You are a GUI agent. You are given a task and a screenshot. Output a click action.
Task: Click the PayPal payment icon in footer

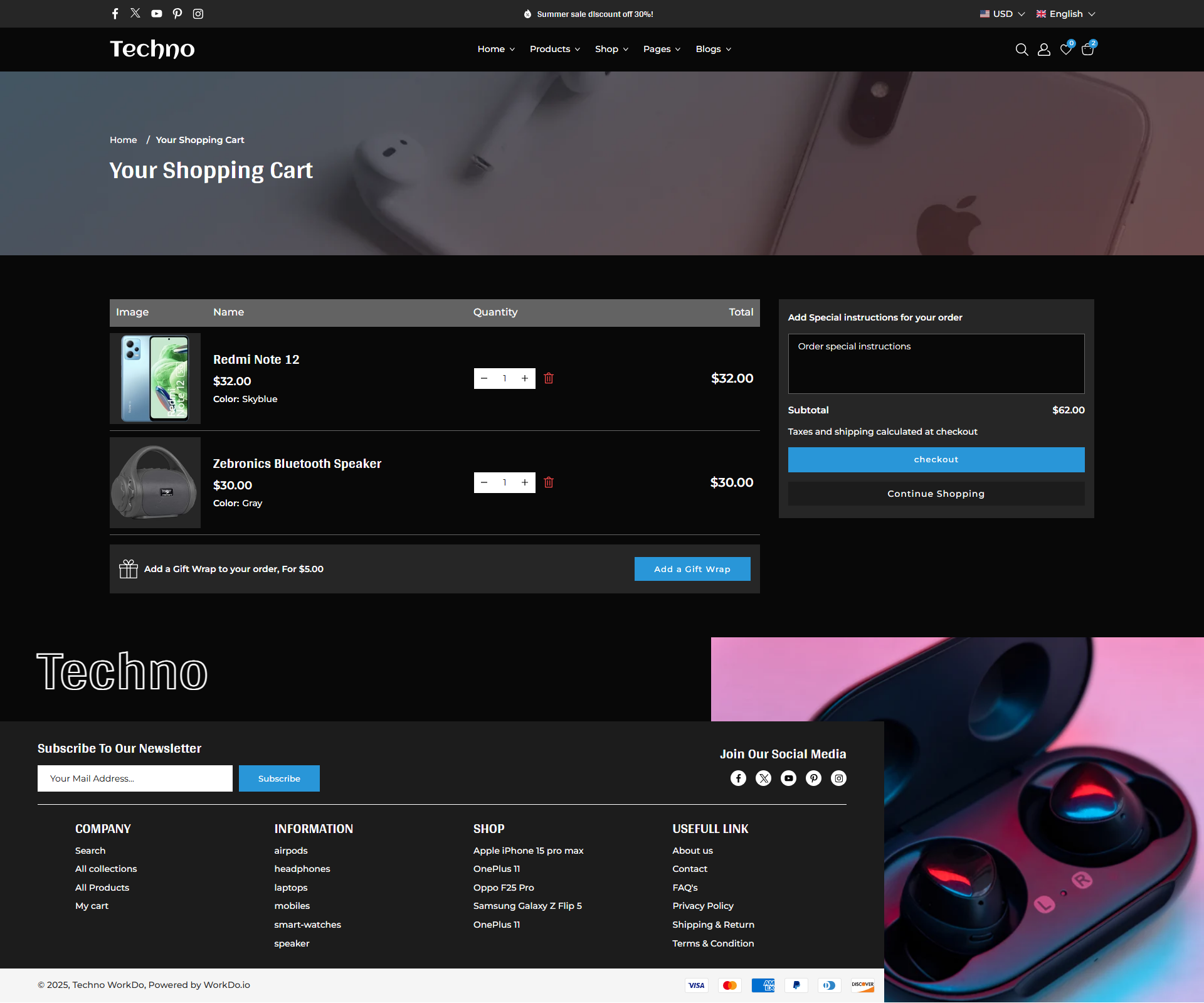pos(796,985)
